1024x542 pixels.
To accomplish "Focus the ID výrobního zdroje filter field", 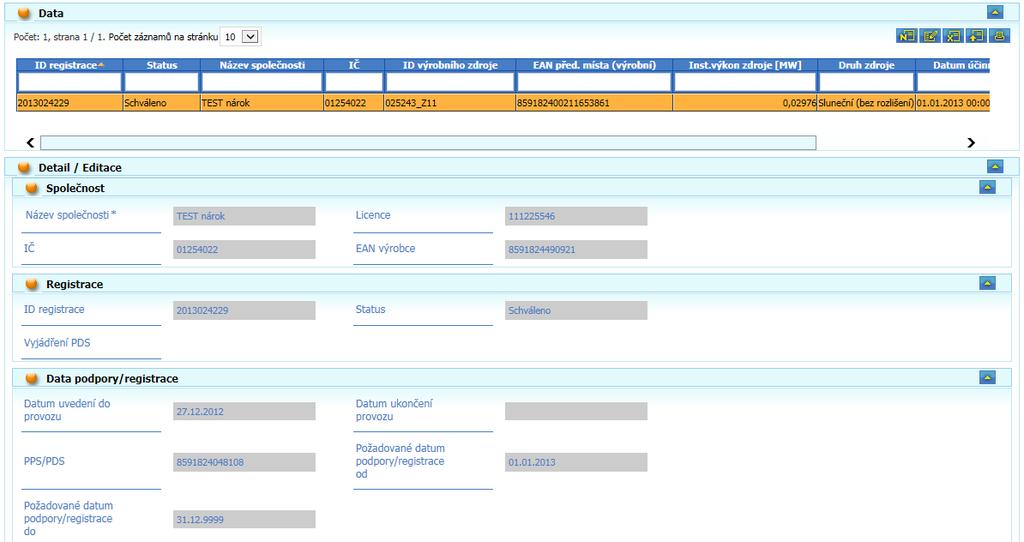I will tap(450, 82).
